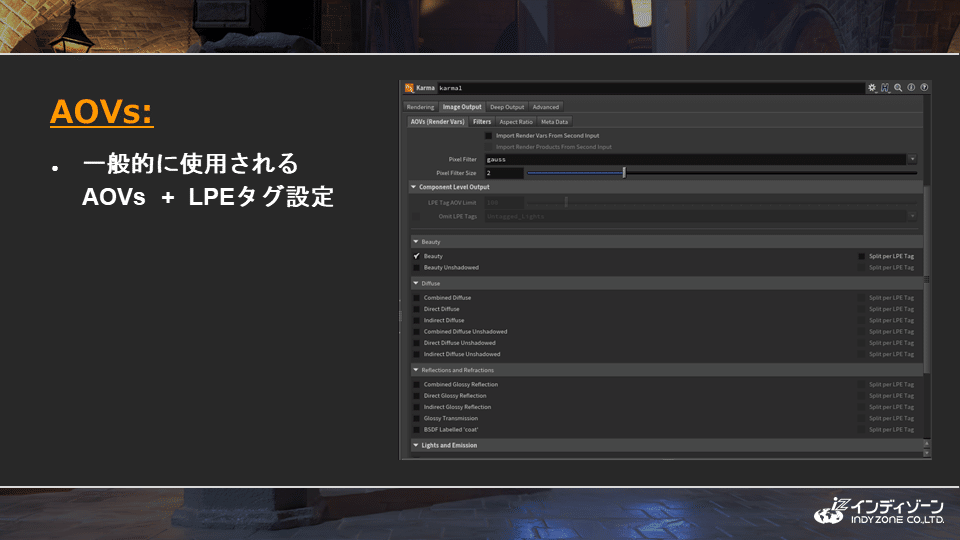Open the Meta Data subtab
This screenshot has width=960, height=540.
[554, 122]
